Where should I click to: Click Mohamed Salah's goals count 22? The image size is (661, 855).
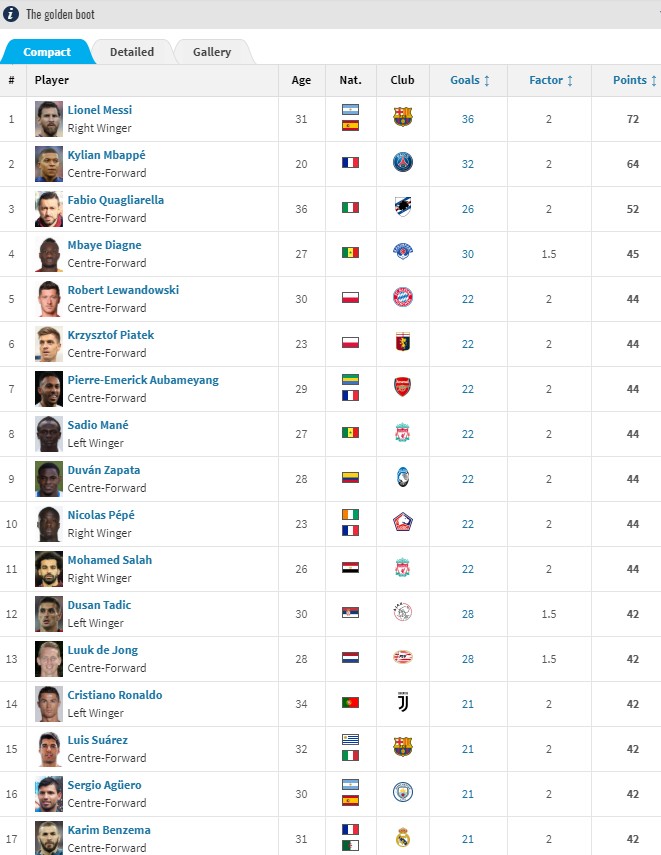(468, 569)
